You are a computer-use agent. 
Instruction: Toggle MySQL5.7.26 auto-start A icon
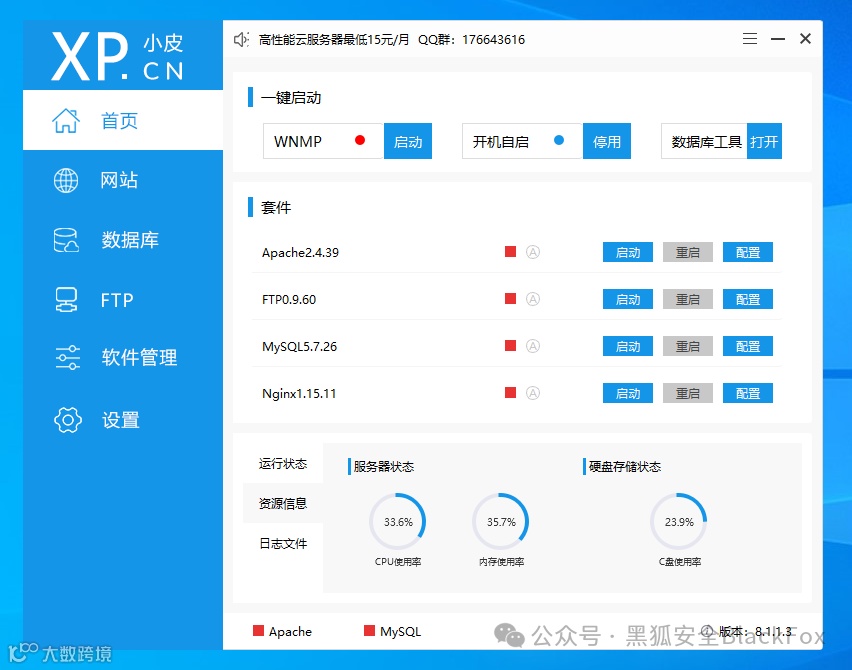[533, 346]
